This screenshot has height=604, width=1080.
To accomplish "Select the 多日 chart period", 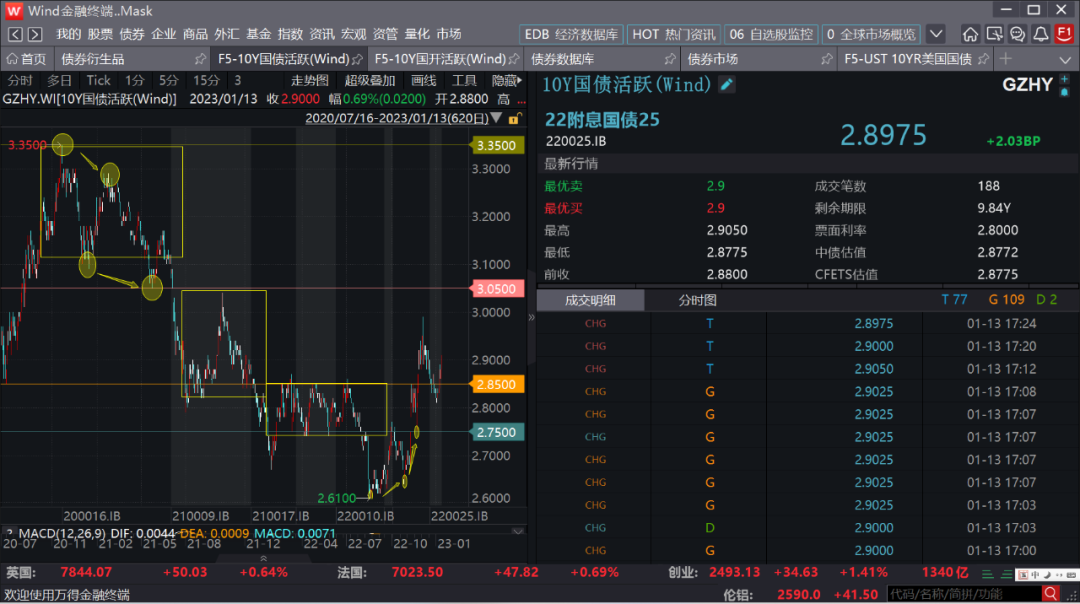I will pyautogui.click(x=59, y=81).
